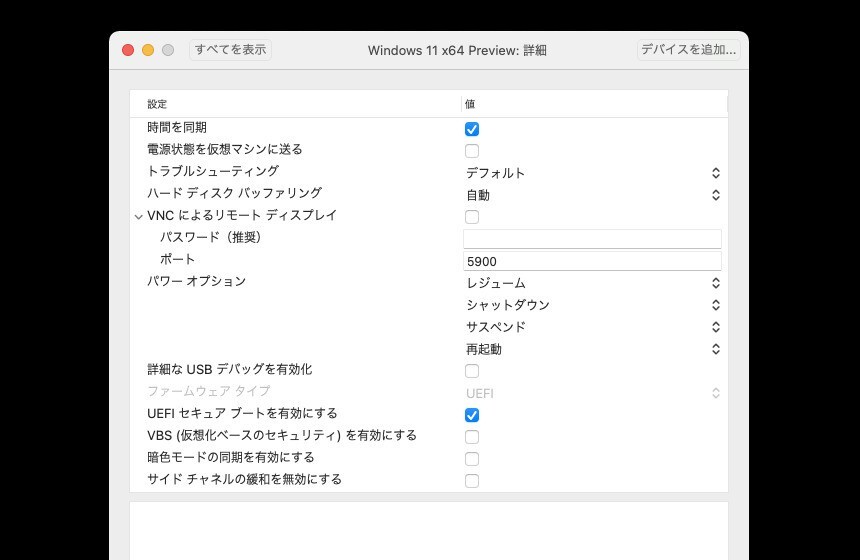
Task: Open the デバイスを追加... button
Action: (x=688, y=50)
